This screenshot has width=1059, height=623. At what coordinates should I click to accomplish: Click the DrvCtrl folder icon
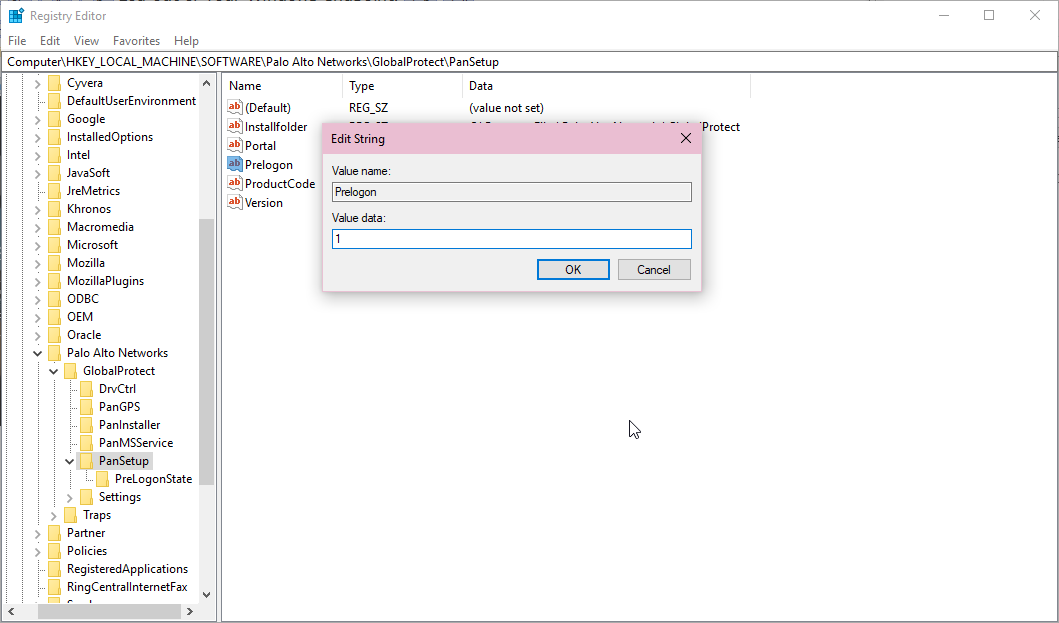point(86,389)
